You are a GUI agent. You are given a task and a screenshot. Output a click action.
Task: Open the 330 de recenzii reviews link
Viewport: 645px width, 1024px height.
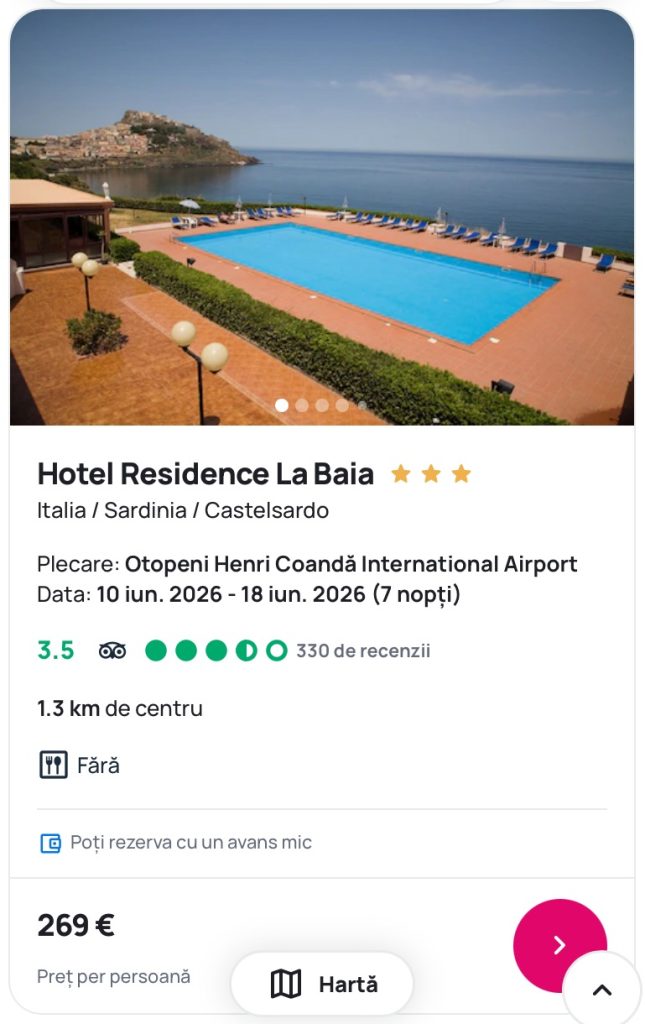(363, 651)
